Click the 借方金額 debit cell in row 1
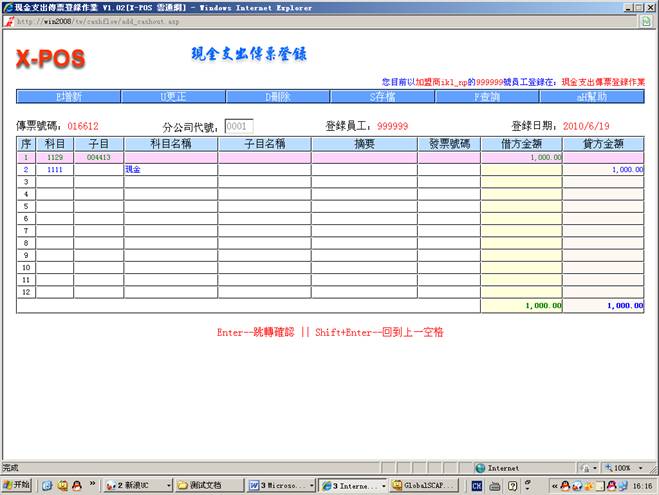This screenshot has width=659, height=495. 521,158
